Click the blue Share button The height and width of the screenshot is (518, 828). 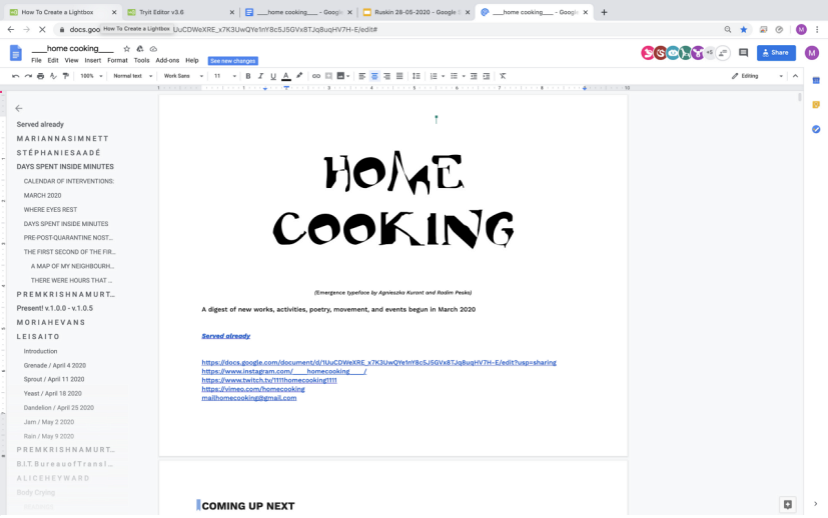776,53
